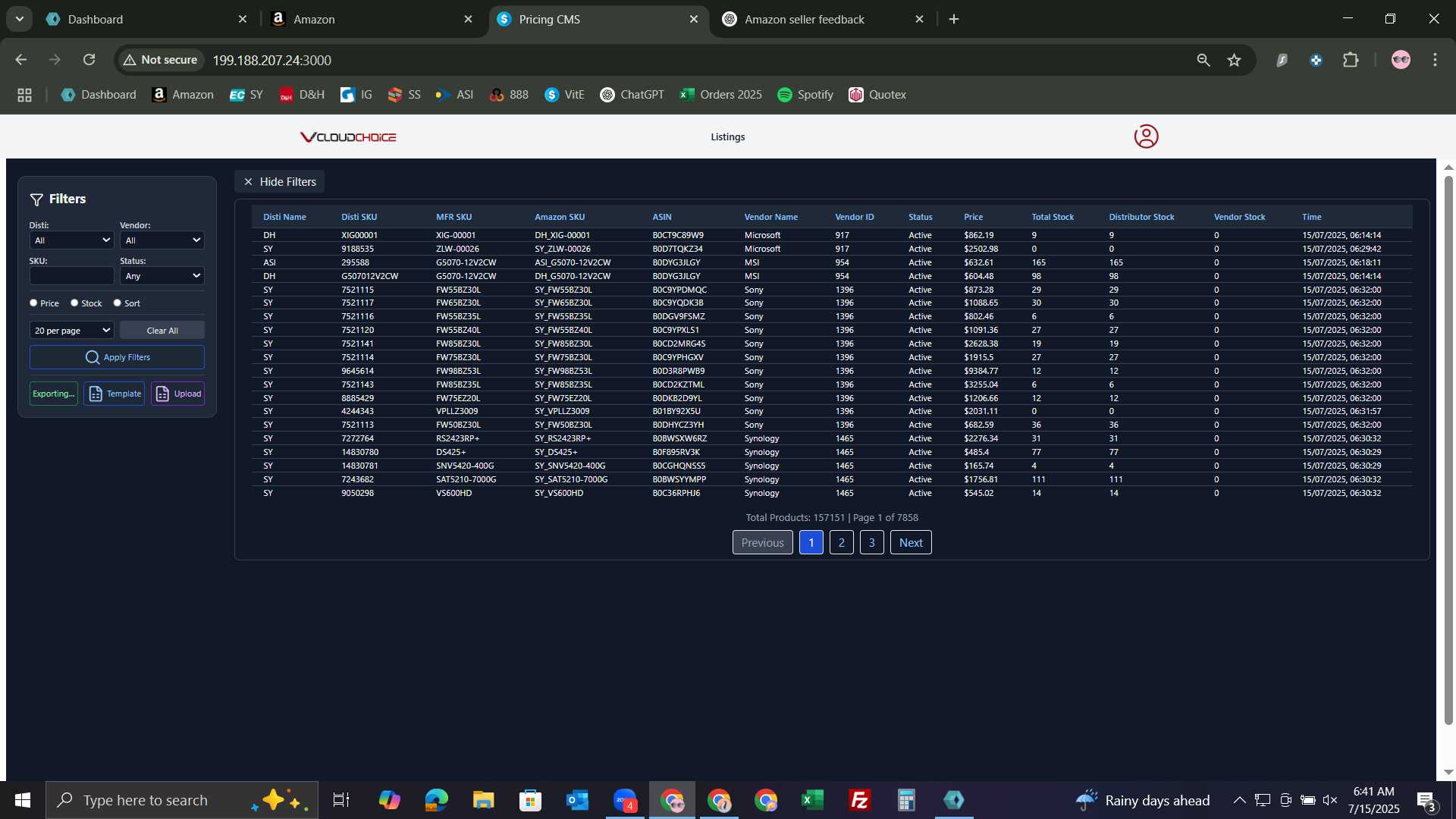Open the leaf extension icon in toolbar

tap(1282, 60)
